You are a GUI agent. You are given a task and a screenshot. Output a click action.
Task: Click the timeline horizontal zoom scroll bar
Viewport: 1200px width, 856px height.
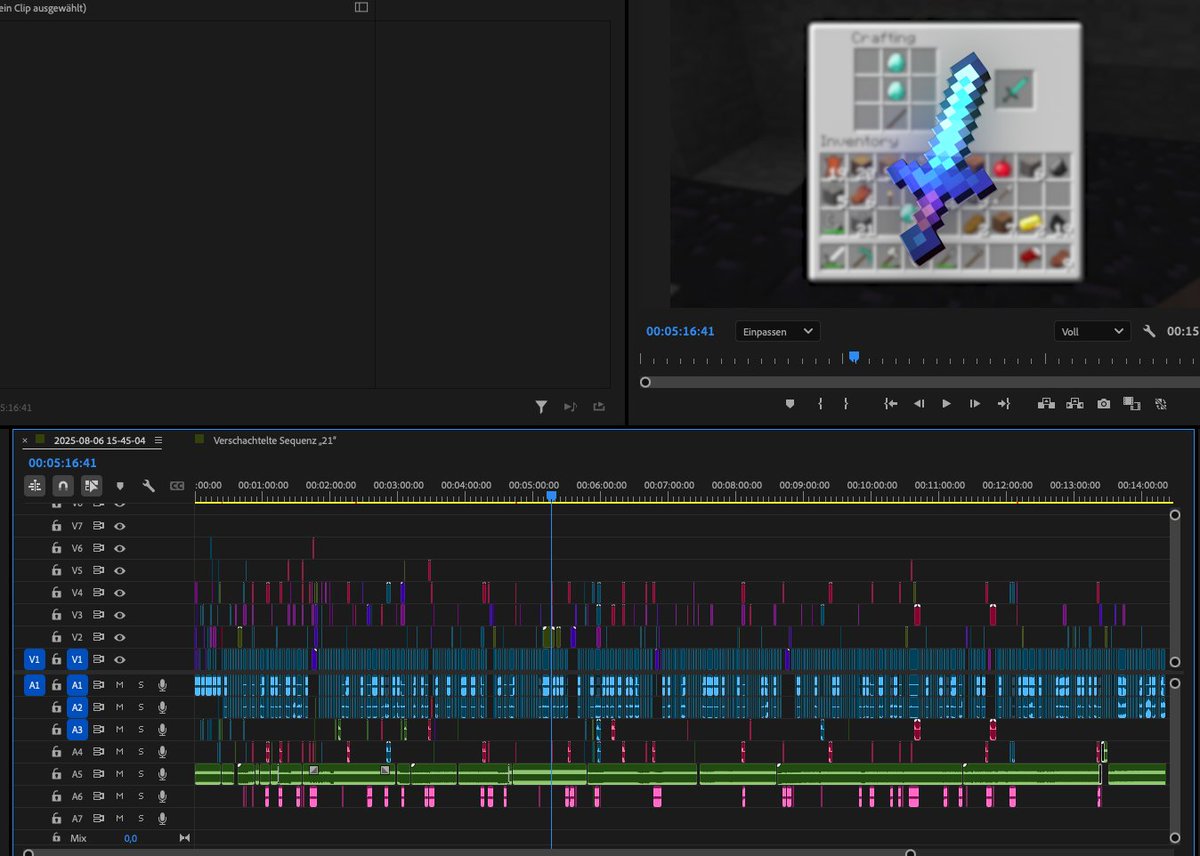point(469,853)
